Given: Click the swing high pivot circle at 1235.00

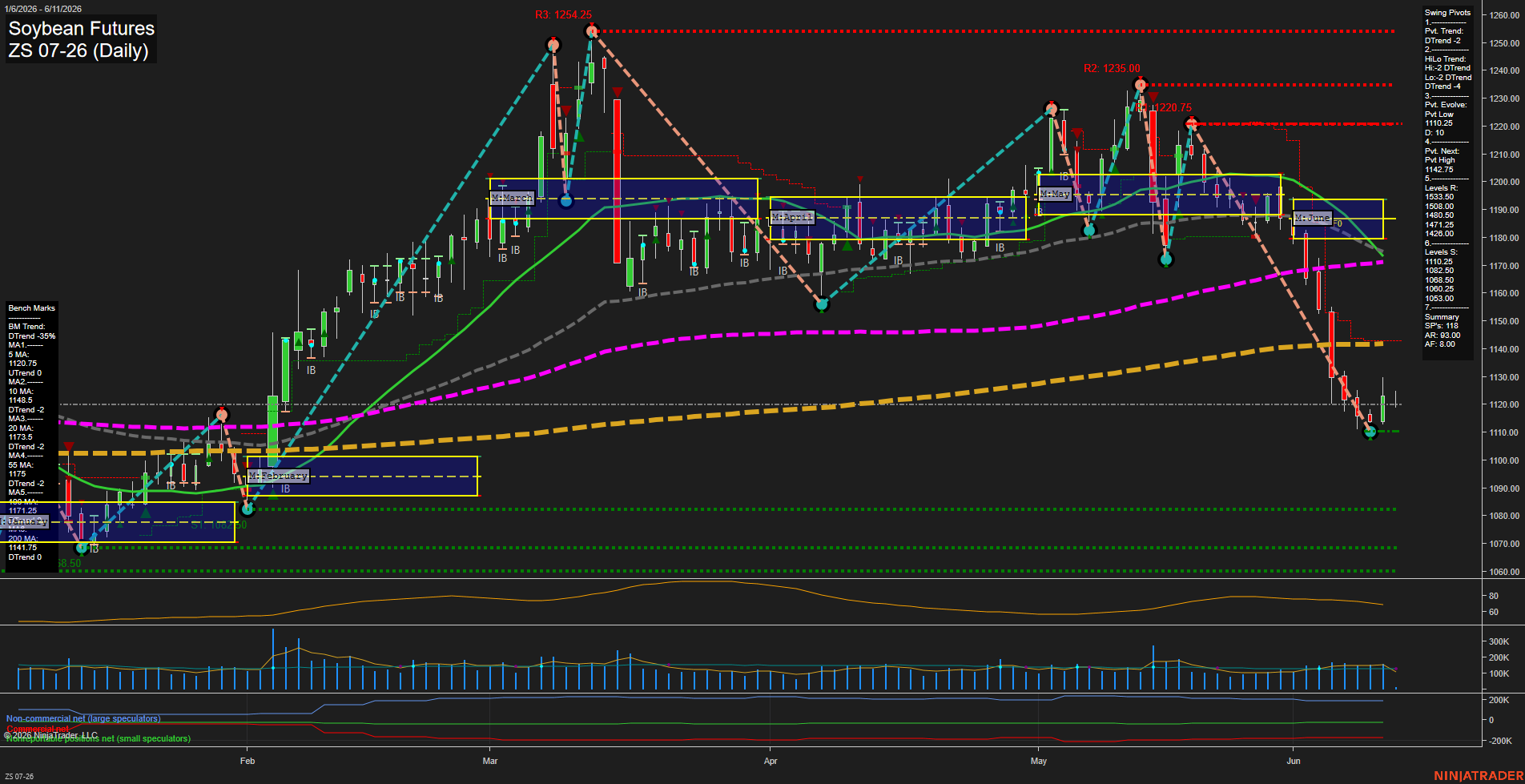Looking at the screenshot, I should pos(1141,84).
